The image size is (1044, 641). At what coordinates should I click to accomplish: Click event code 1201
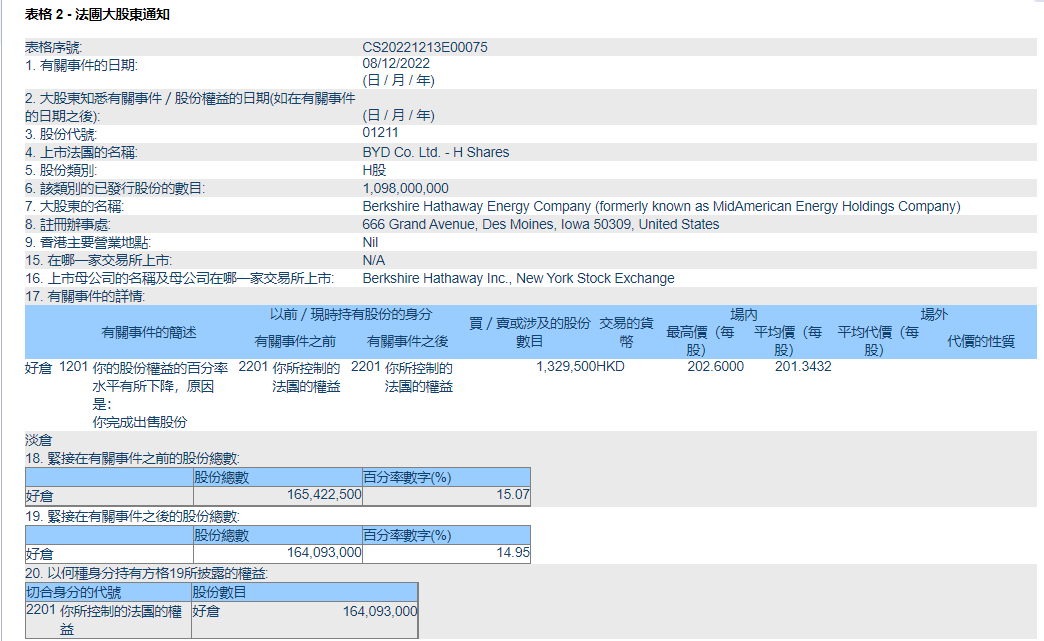(x=73, y=367)
